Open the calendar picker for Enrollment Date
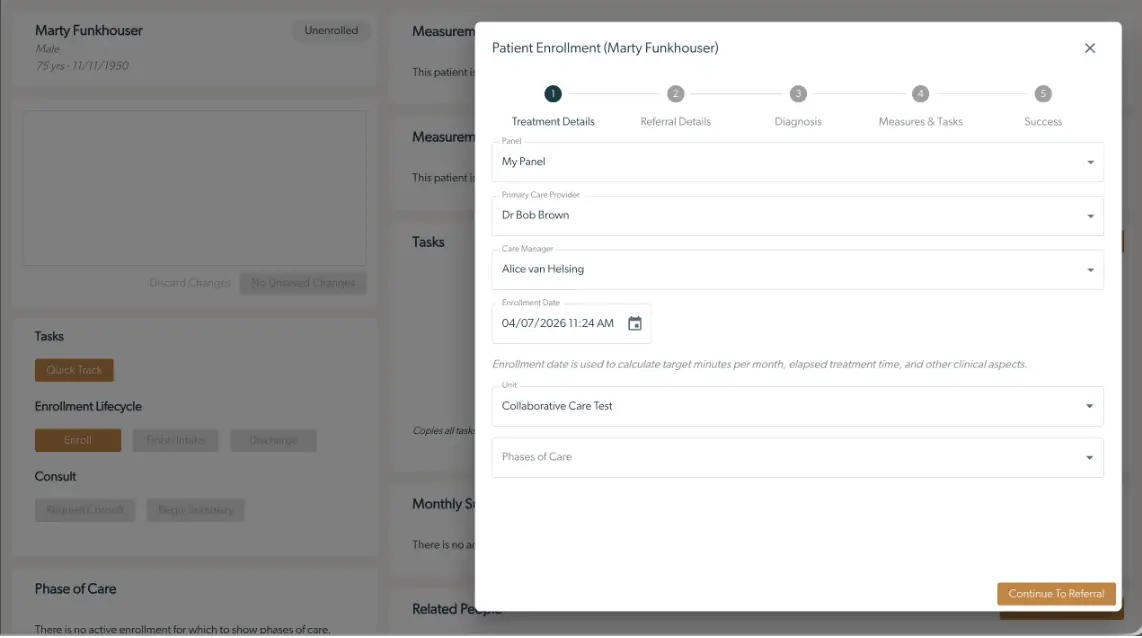 click(635, 322)
